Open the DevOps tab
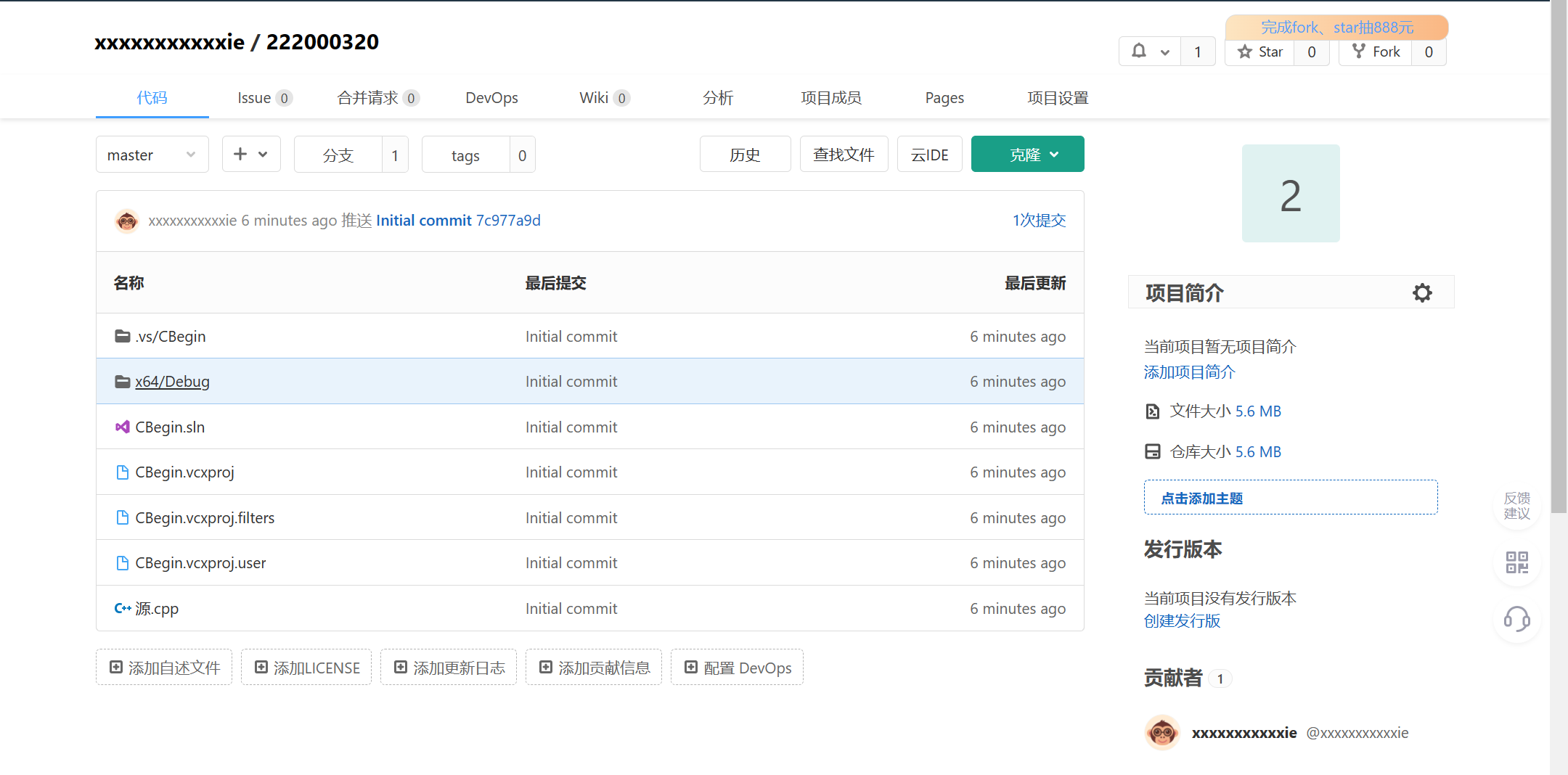 coord(491,98)
